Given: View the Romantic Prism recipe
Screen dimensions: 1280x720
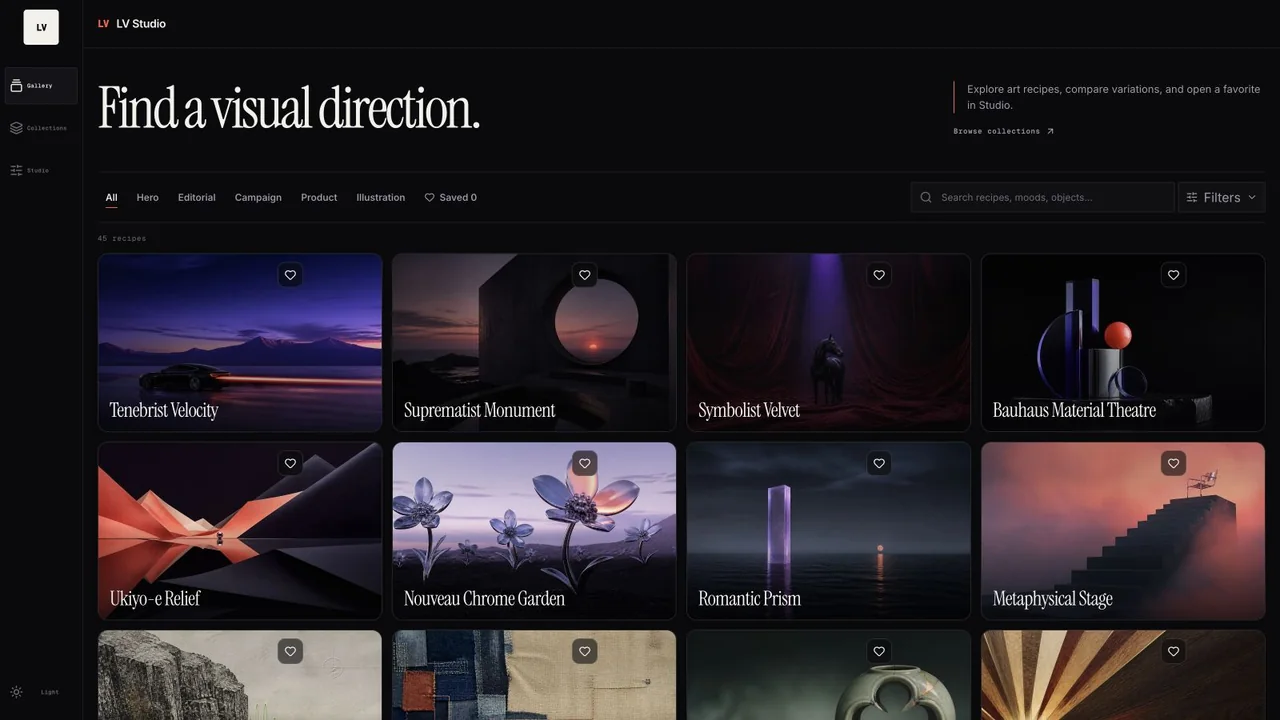Looking at the screenshot, I should pos(829,531).
